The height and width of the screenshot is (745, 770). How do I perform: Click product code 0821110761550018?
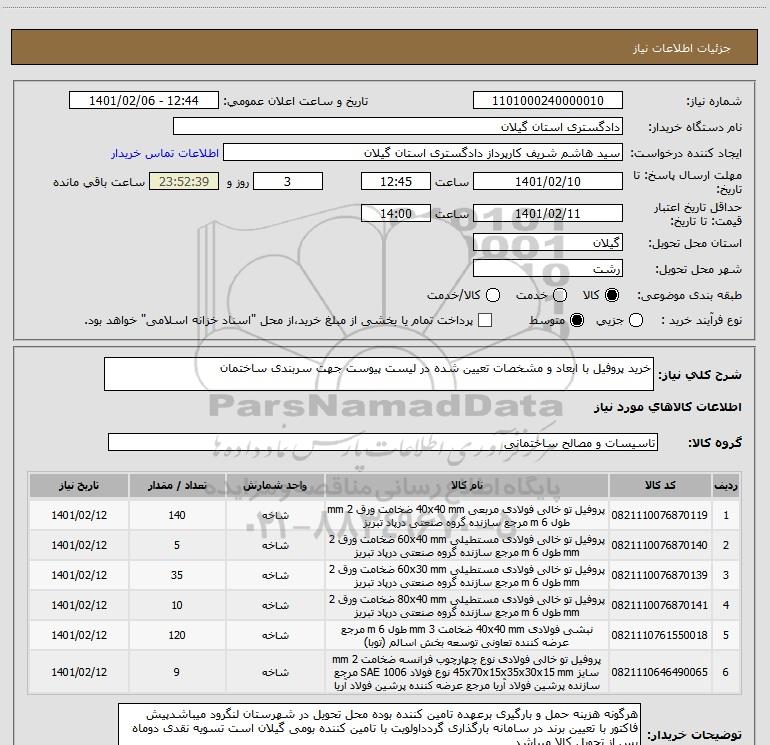660,635
